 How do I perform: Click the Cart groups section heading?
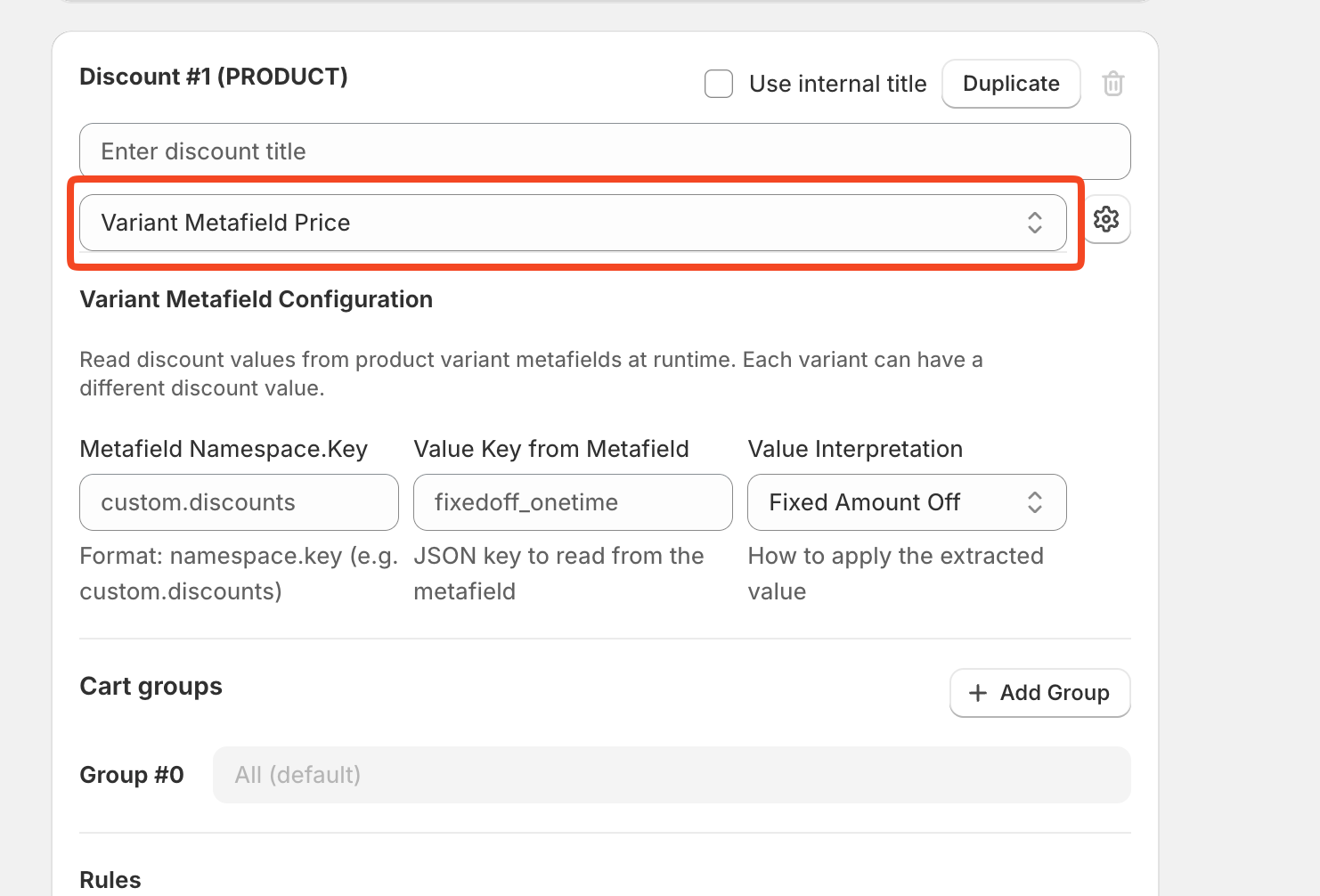[151, 687]
